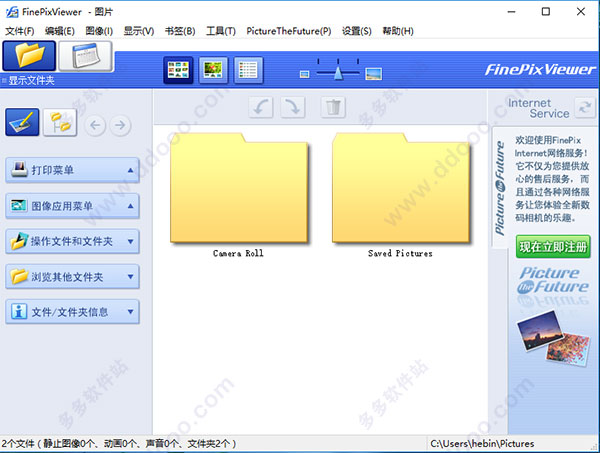
Task: Click the 现在立即注册 register button
Action: point(553,246)
